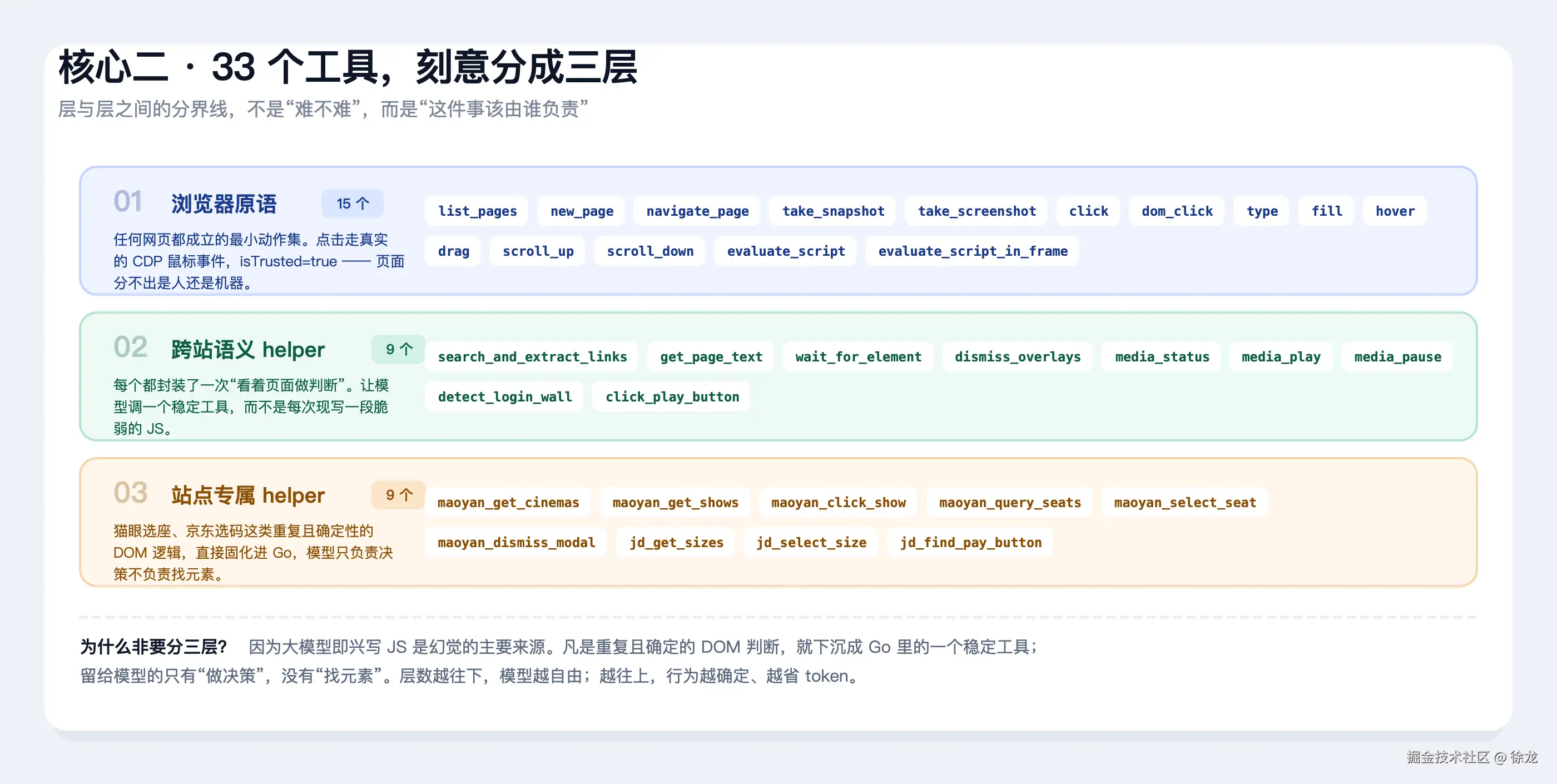This screenshot has height=784, width=1557.
Task: Select the search_and_extract_links chip
Action: [x=532, y=356]
